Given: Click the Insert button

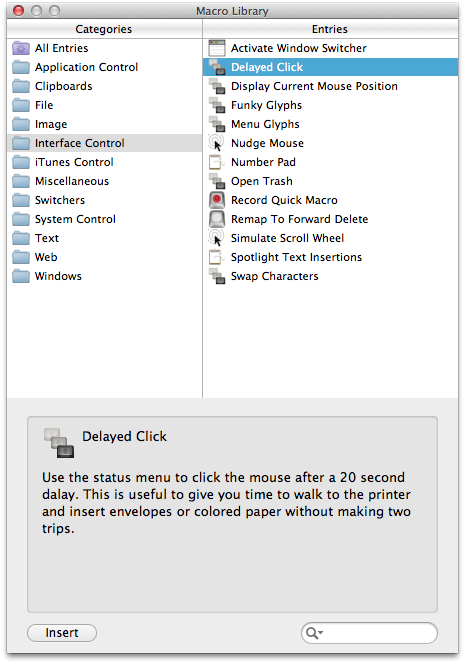Looking at the screenshot, I should click(x=62, y=633).
